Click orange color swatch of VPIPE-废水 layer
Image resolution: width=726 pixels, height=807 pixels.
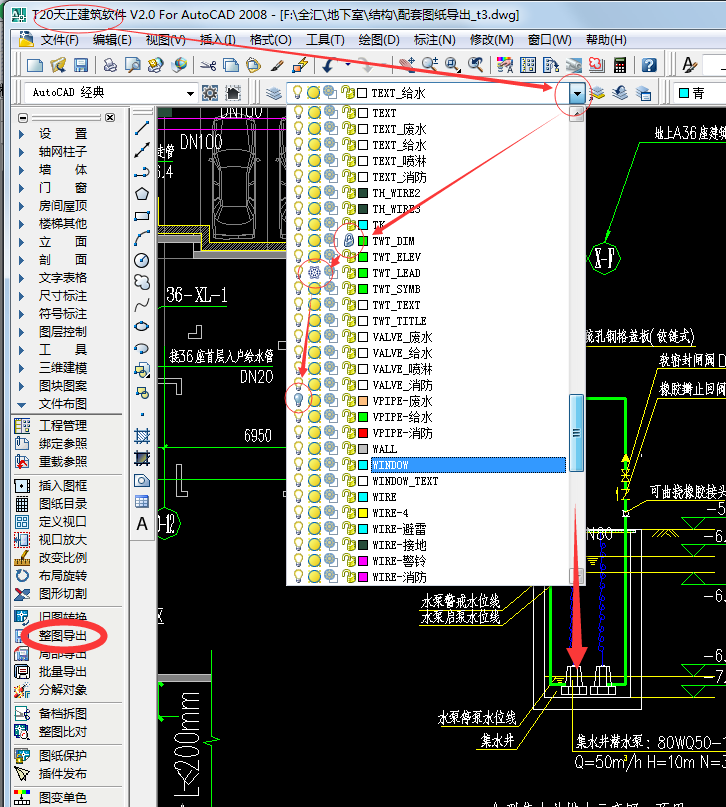pyautogui.click(x=363, y=400)
